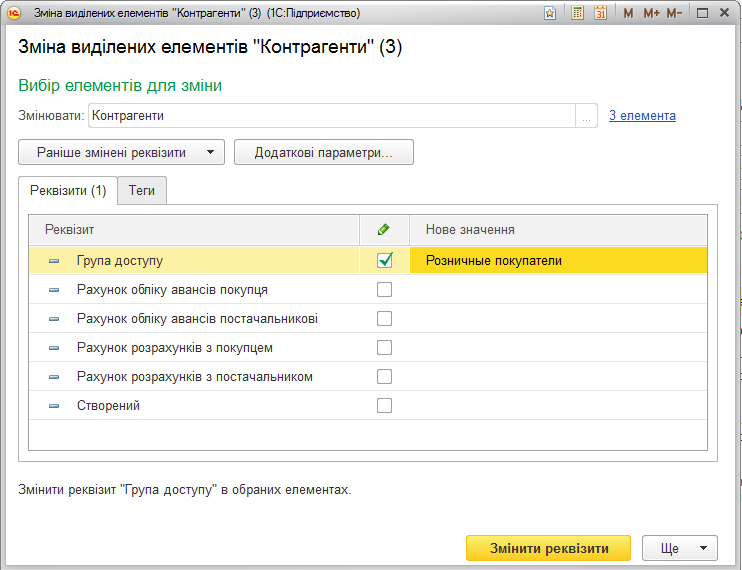
Task: Click dash icon beside Рахунок обліку авансів покупця
Action: point(54,290)
